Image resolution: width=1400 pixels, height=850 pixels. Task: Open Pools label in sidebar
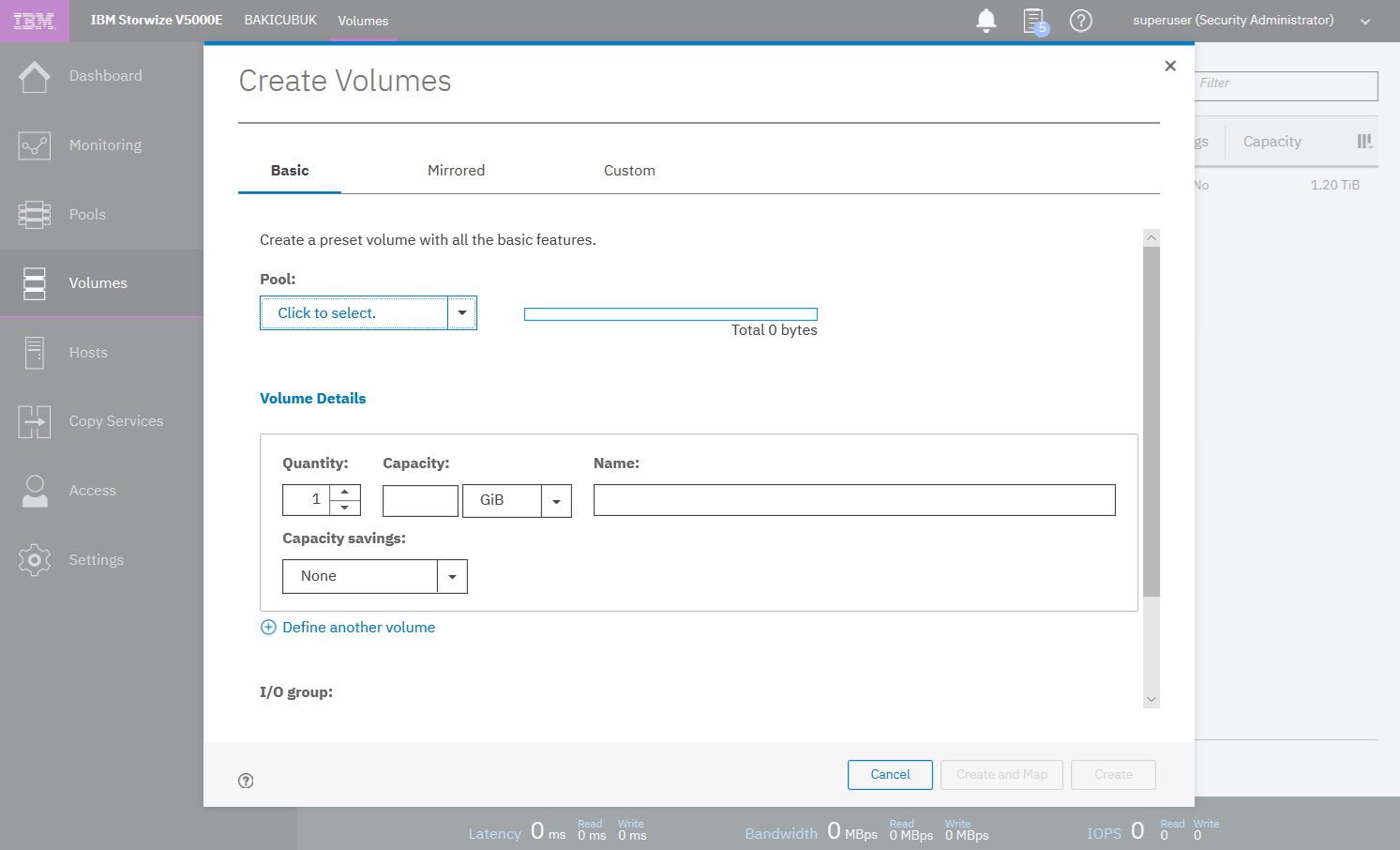pos(87,215)
